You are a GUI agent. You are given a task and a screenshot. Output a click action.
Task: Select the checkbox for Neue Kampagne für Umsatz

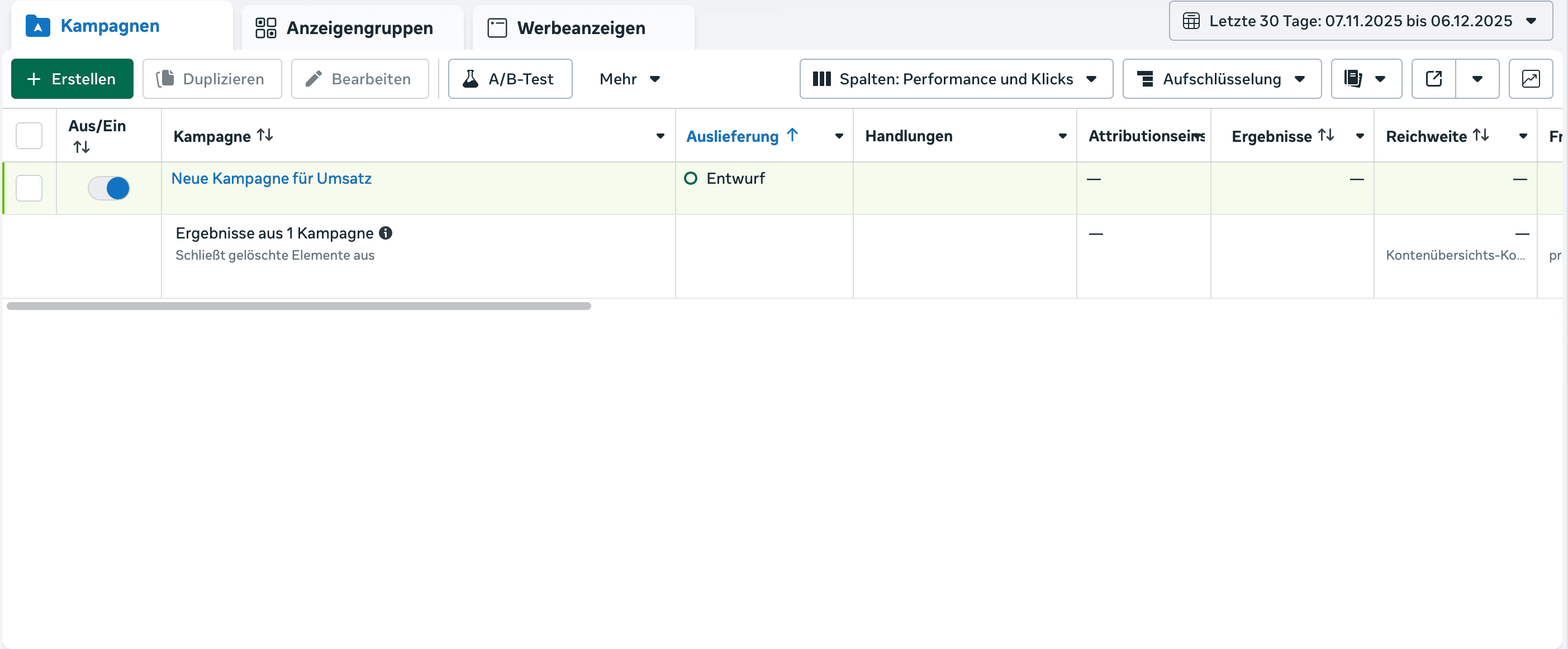(28, 188)
